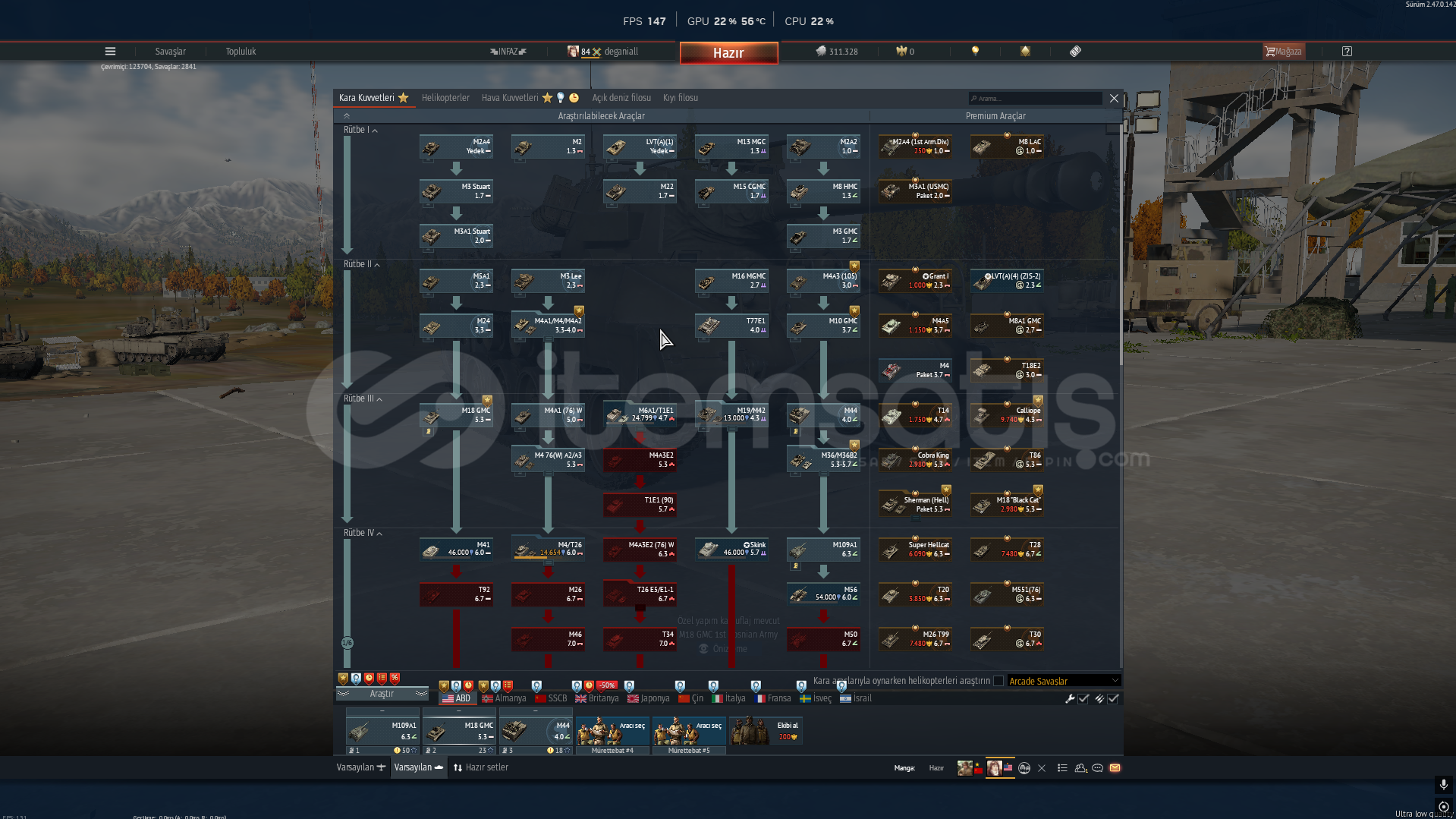Expand the M109A1 crew slot handle
The image size is (1456, 819).
(x=382, y=711)
